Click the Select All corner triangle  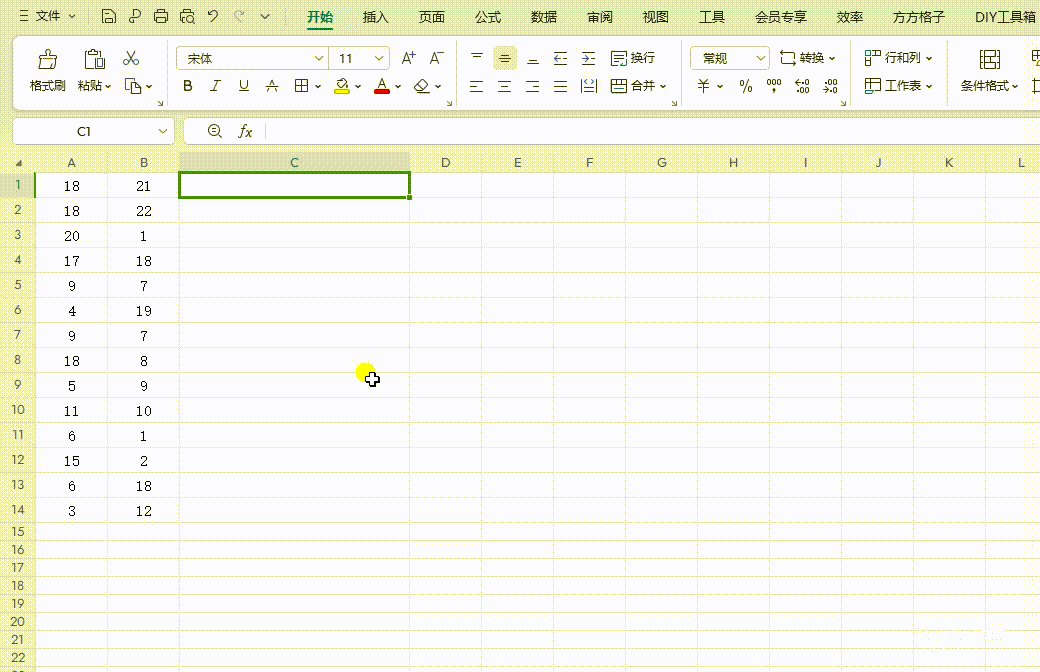pos(18,163)
